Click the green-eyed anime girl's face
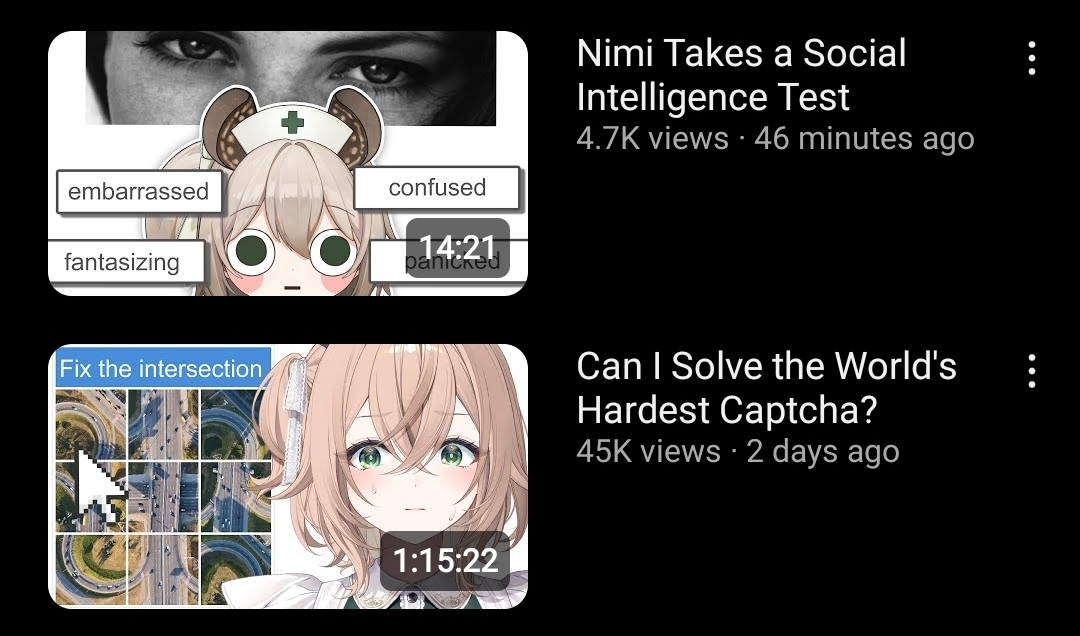The image size is (1080, 636). tap(412, 469)
